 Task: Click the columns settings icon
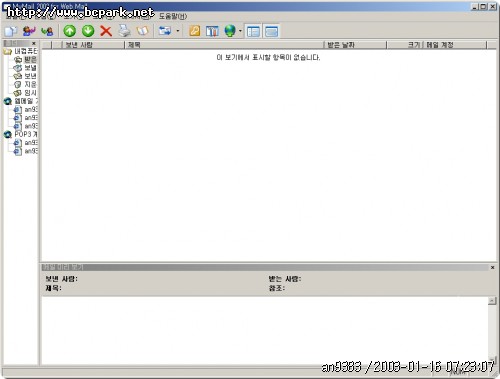tap(212, 31)
